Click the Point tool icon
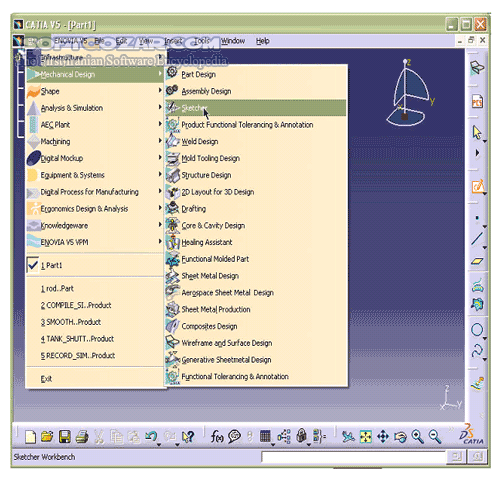 tap(477, 218)
